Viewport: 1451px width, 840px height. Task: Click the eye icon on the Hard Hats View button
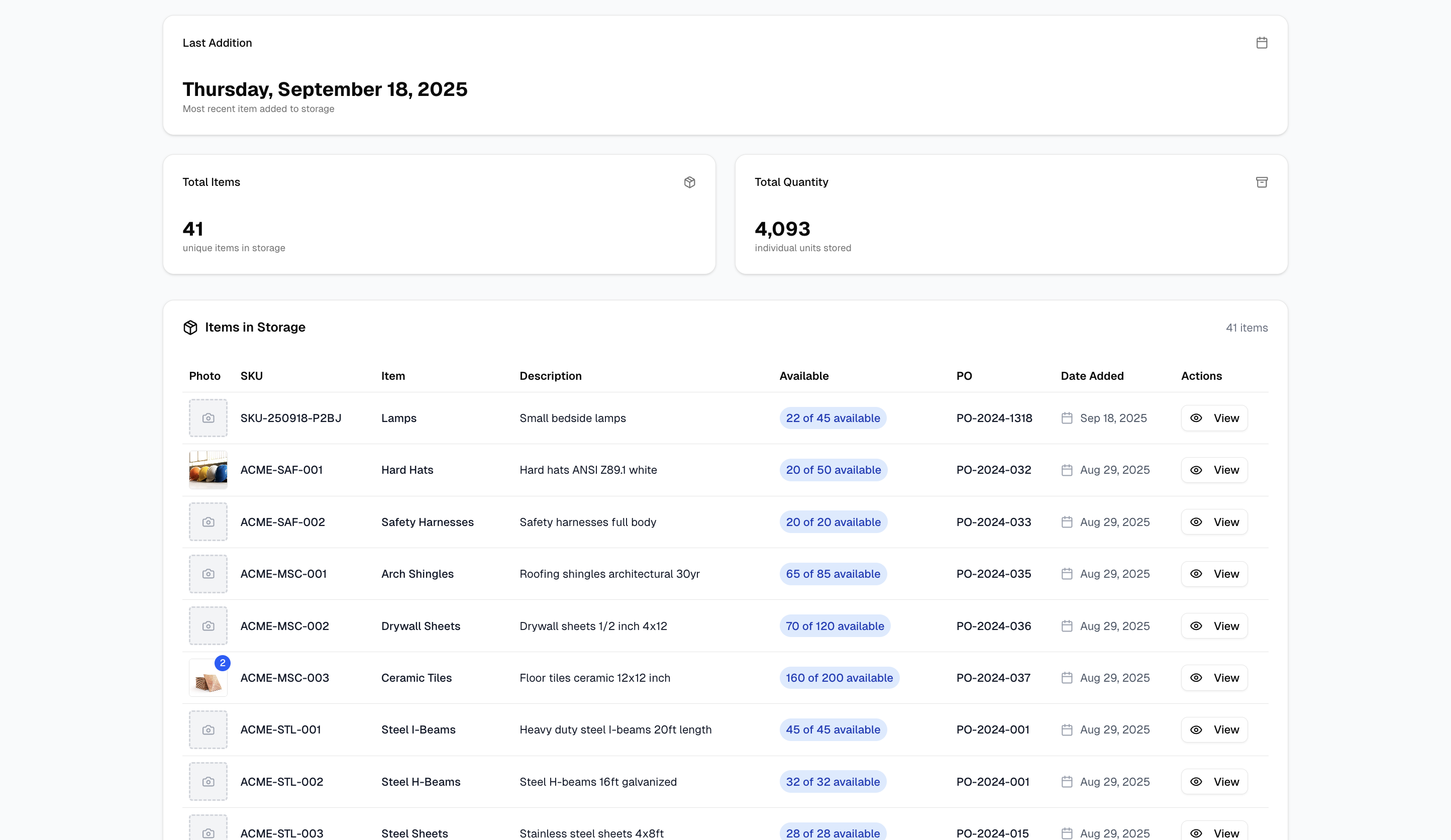(x=1196, y=470)
